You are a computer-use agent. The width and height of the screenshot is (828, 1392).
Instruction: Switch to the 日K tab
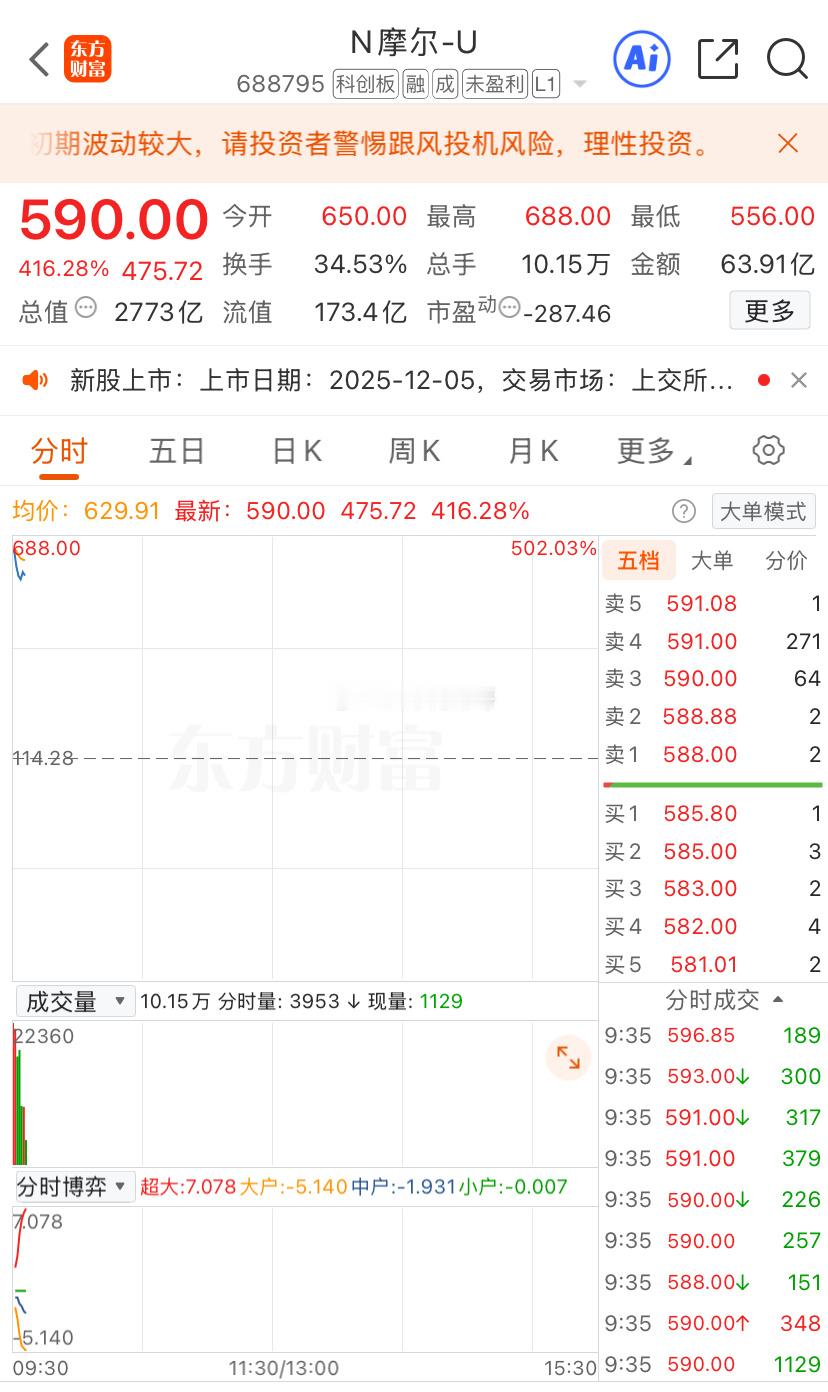click(x=295, y=451)
